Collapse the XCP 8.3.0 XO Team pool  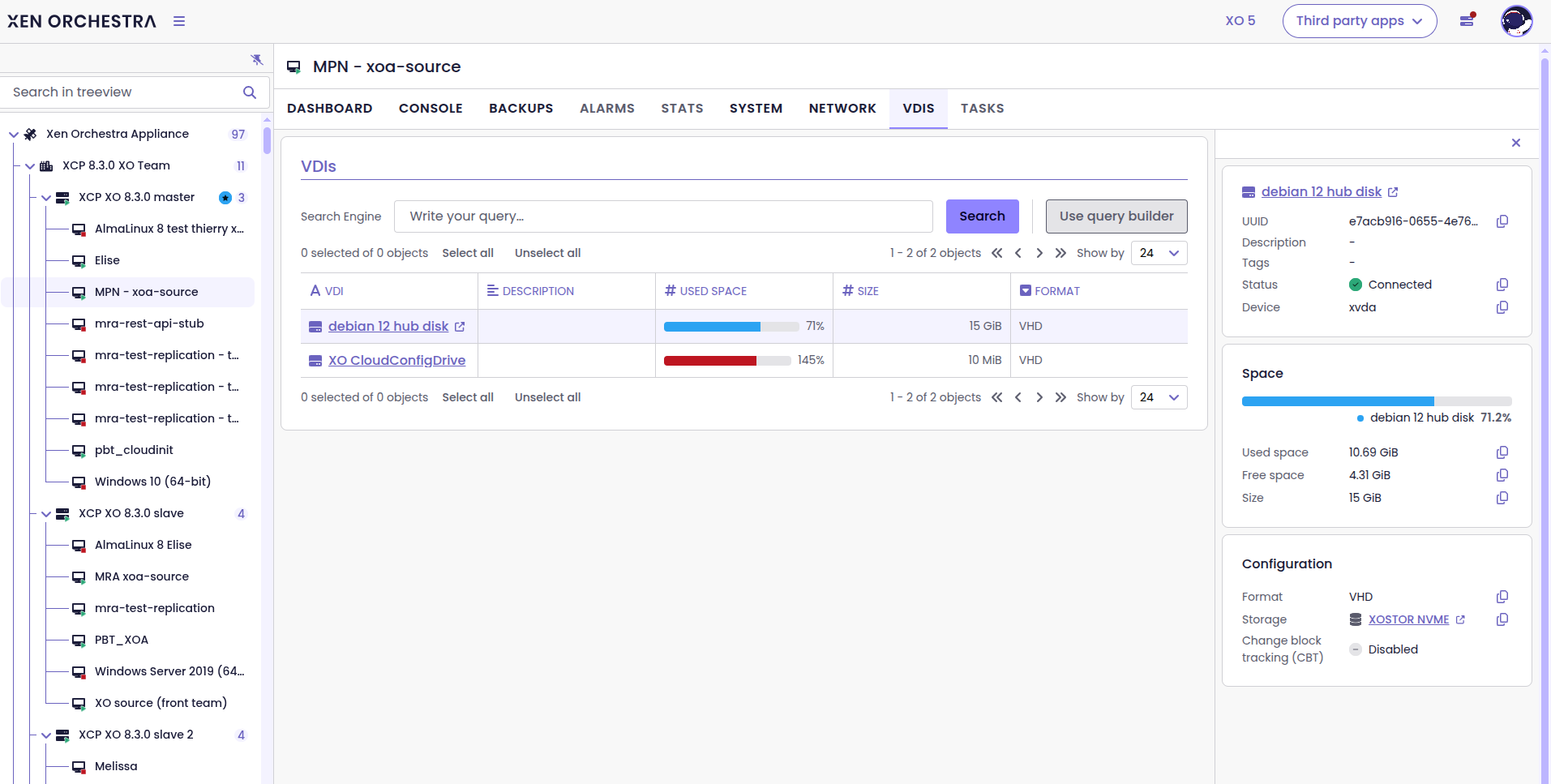30,166
